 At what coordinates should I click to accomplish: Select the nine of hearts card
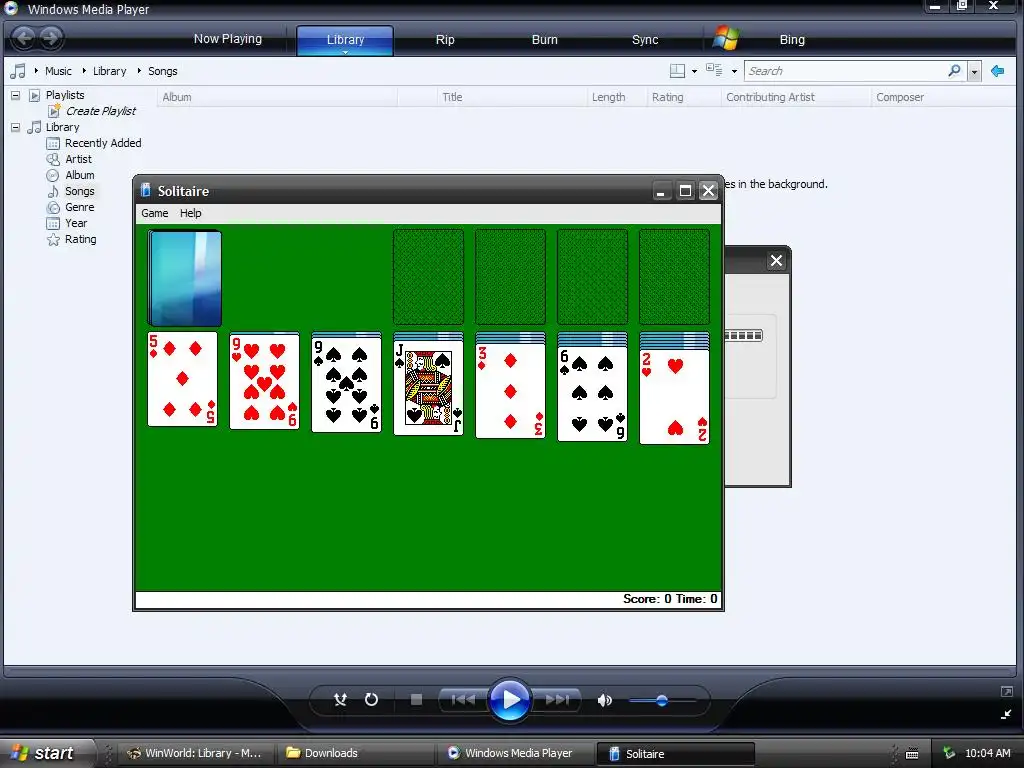[x=264, y=381]
